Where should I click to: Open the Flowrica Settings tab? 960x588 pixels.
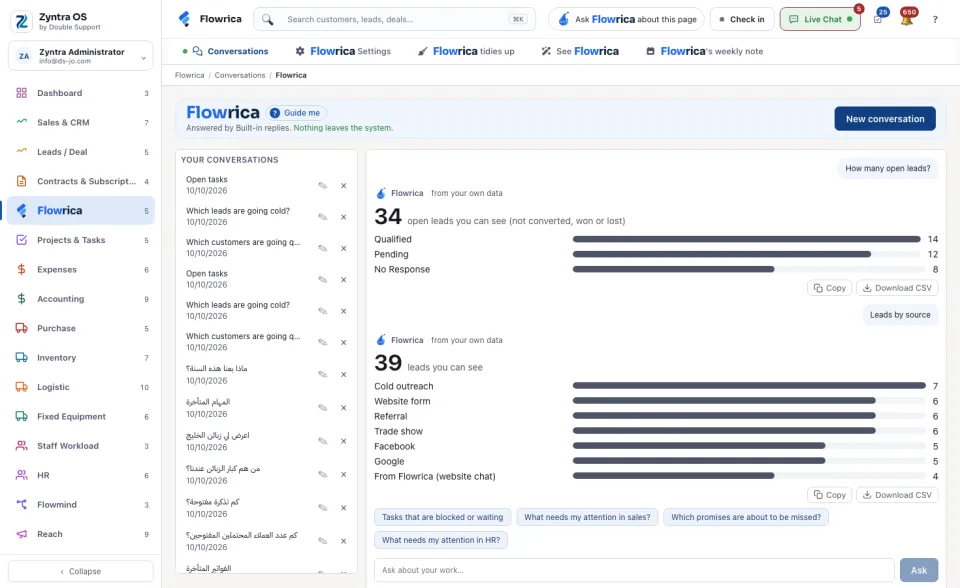pos(343,51)
